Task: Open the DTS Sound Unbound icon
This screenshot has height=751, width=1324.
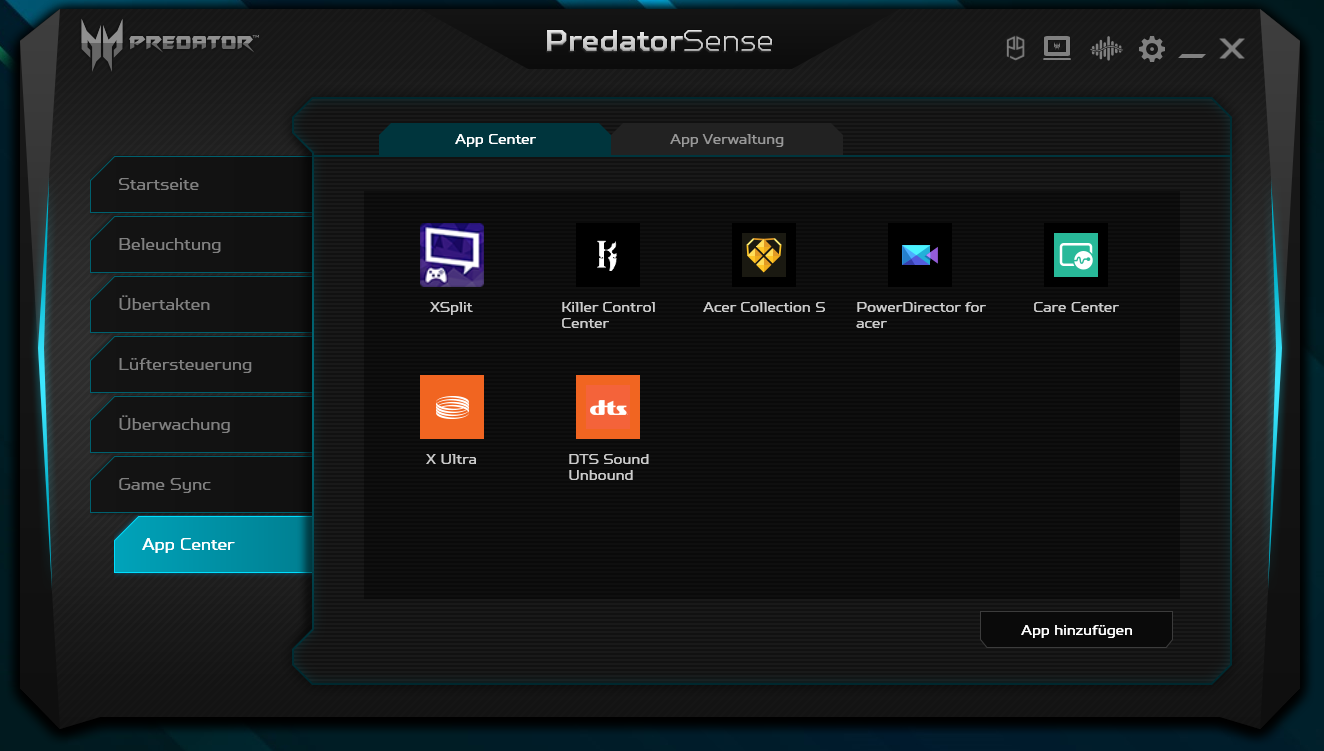Action: 608,407
